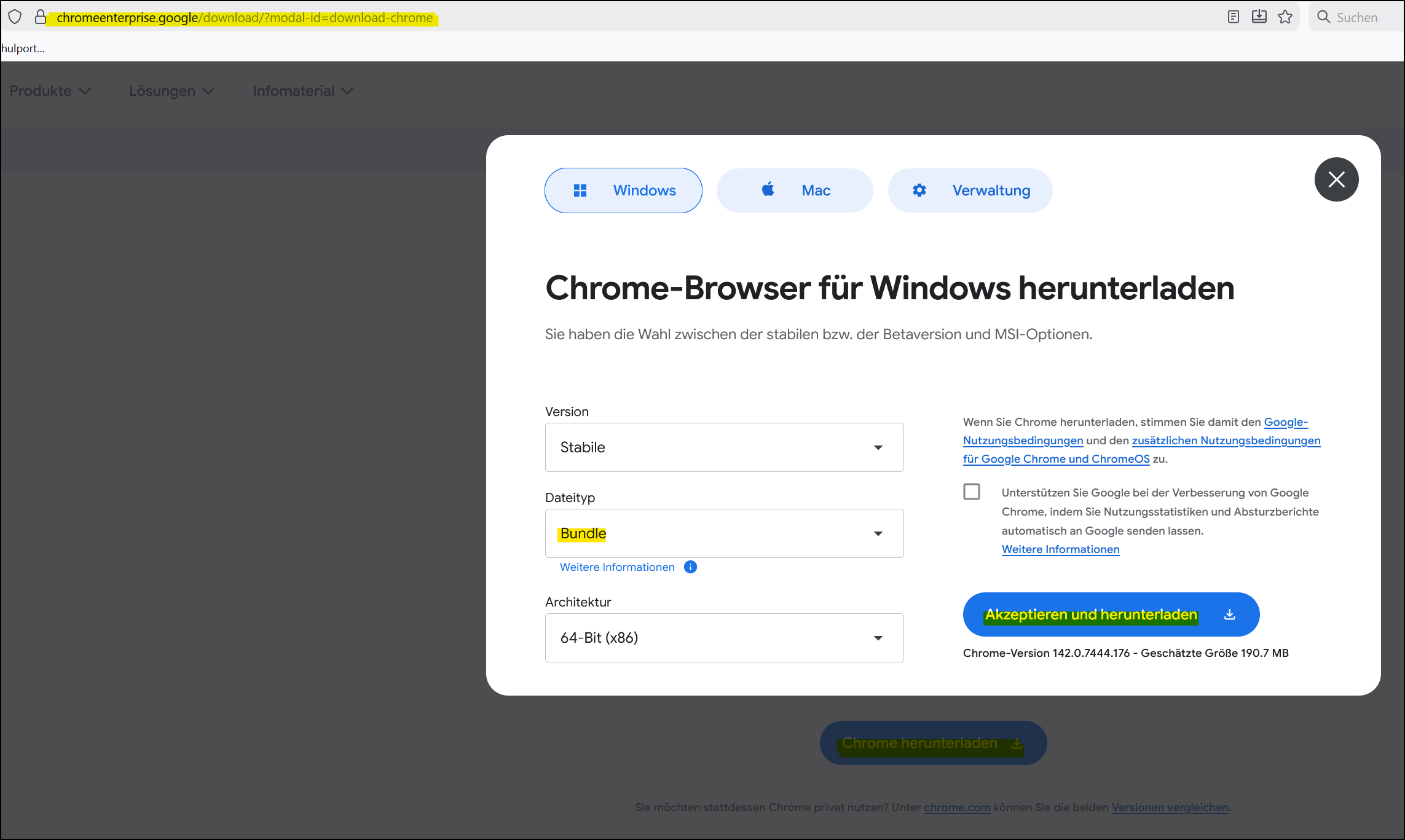Click the download arrow inside Akzeptieren und herunterladen

[1230, 614]
